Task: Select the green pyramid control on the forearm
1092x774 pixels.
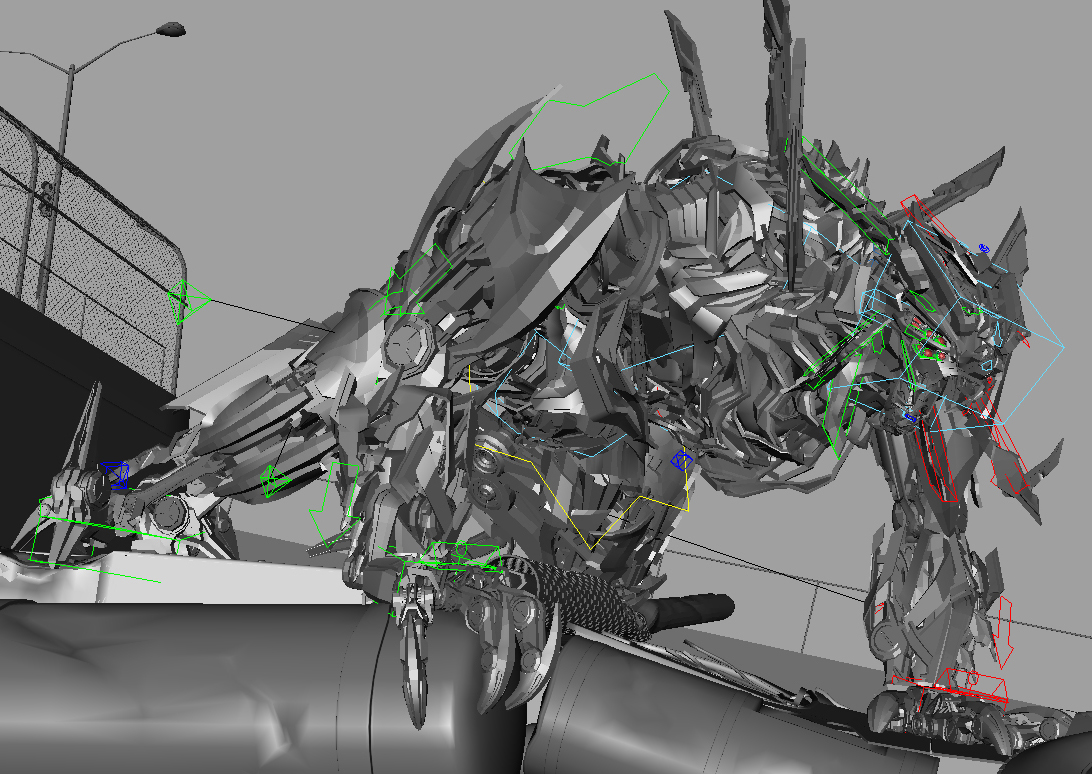Action: [270, 480]
